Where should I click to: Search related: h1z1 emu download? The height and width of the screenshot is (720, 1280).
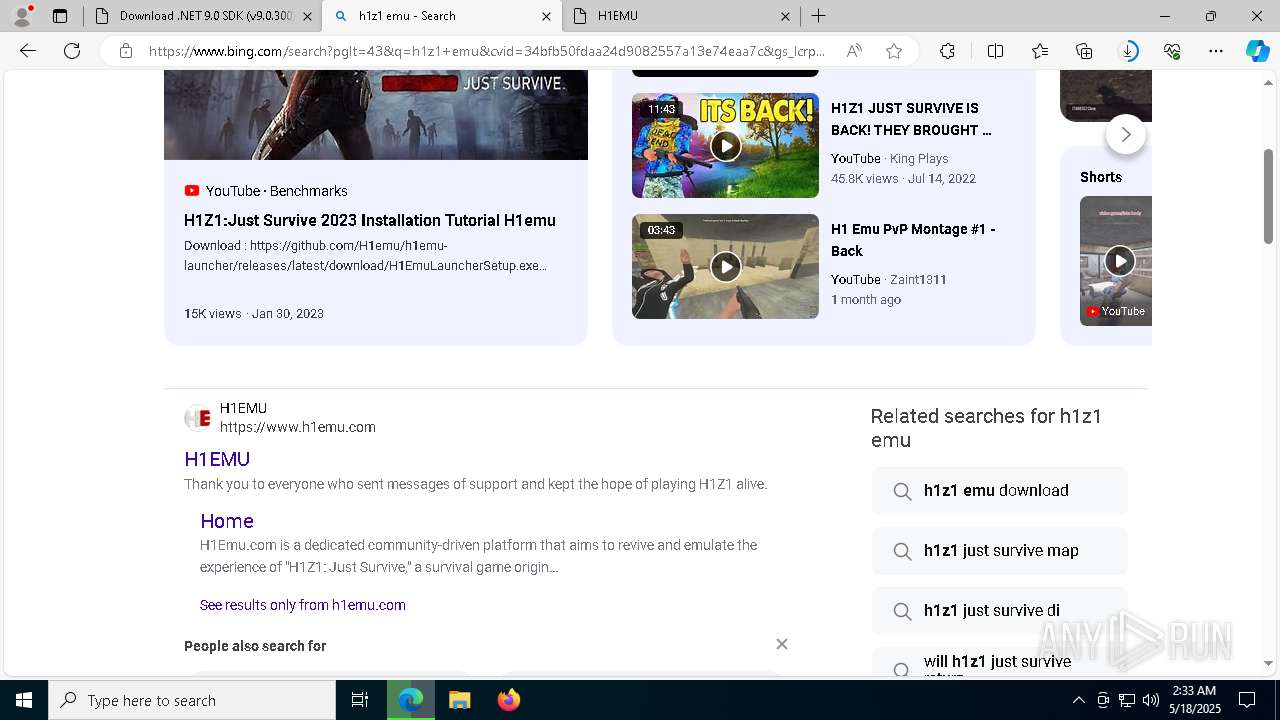[1000, 491]
